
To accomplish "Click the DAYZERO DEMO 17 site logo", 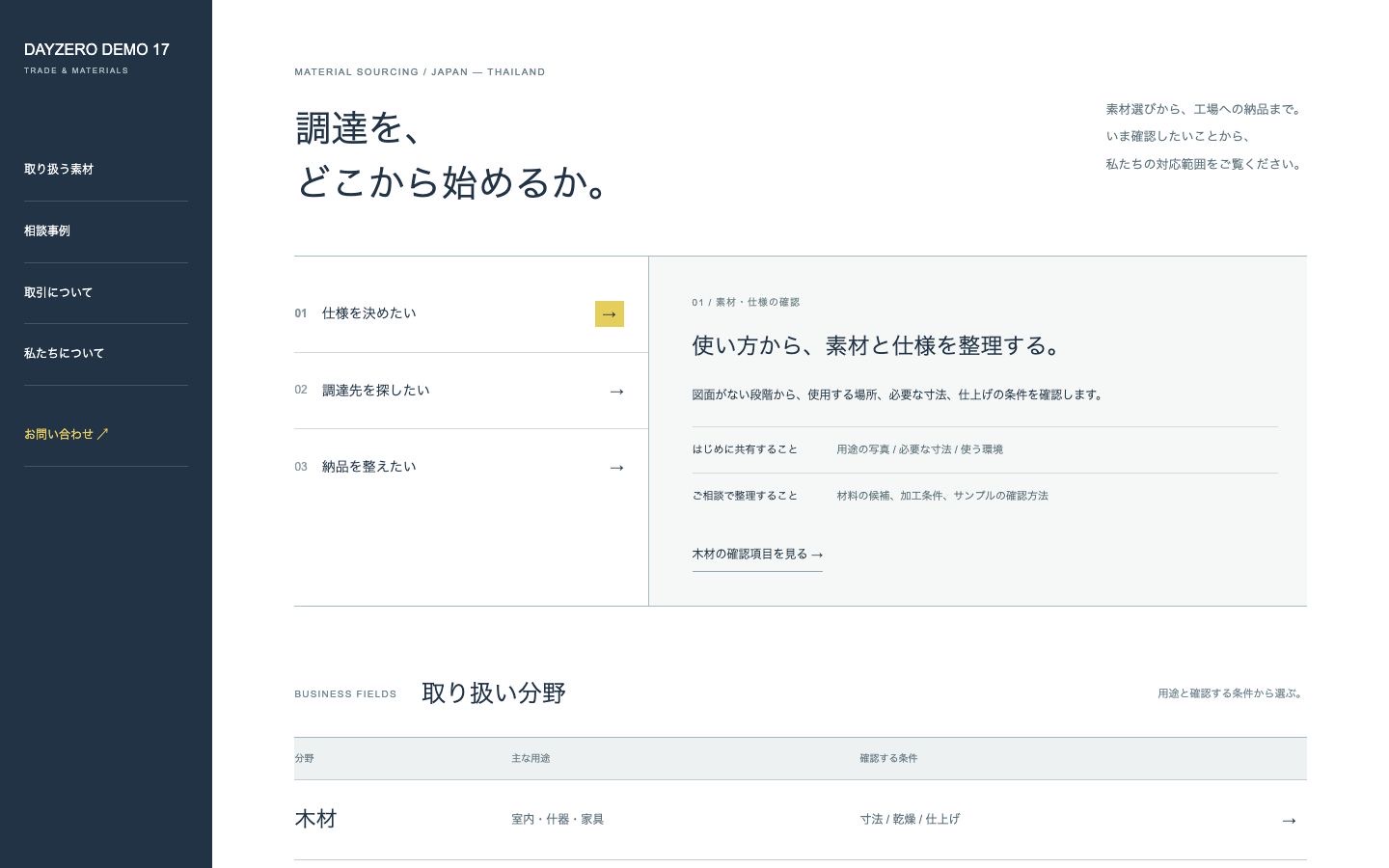I will click(x=96, y=57).
